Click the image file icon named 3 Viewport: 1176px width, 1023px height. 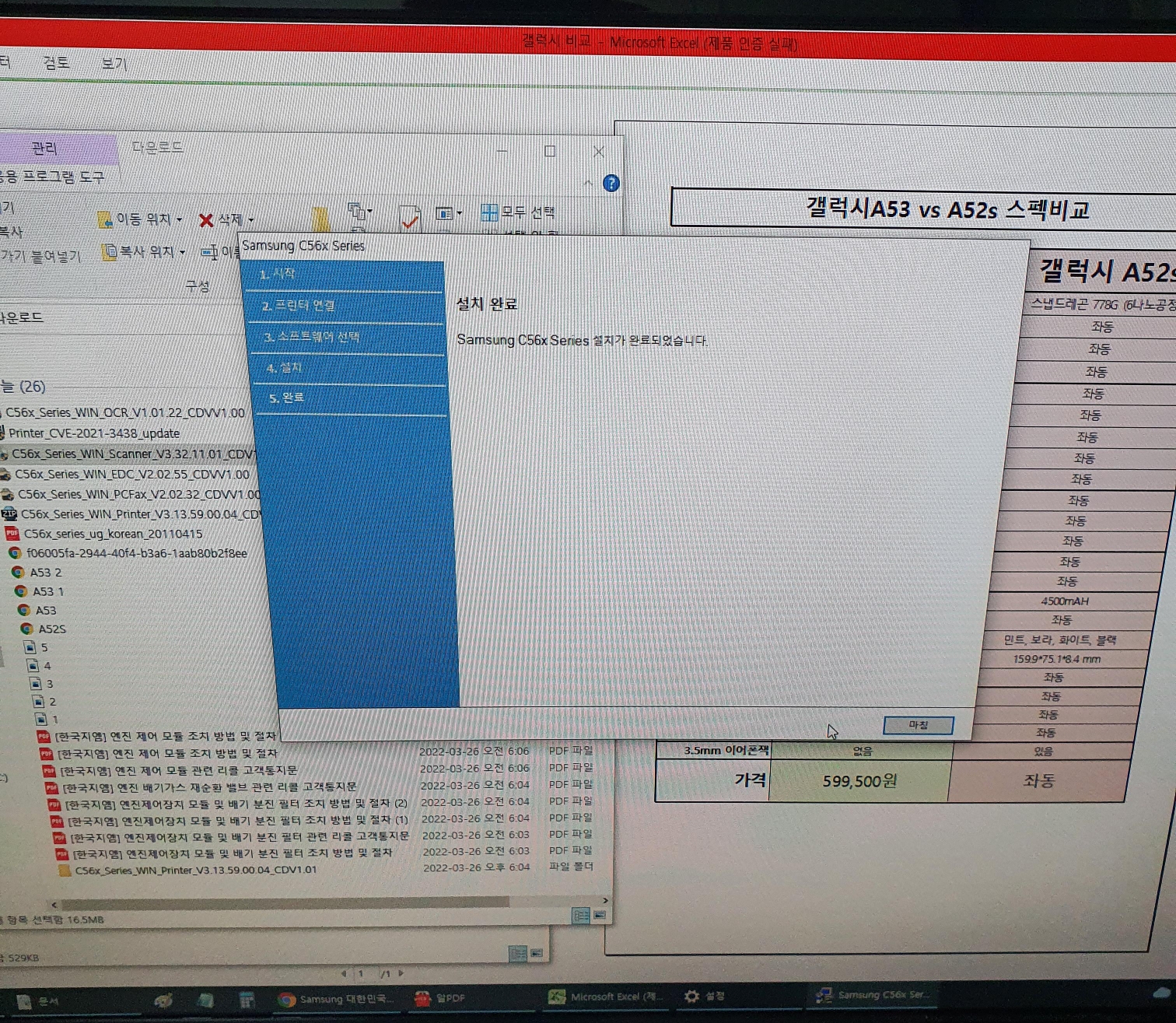coord(36,684)
